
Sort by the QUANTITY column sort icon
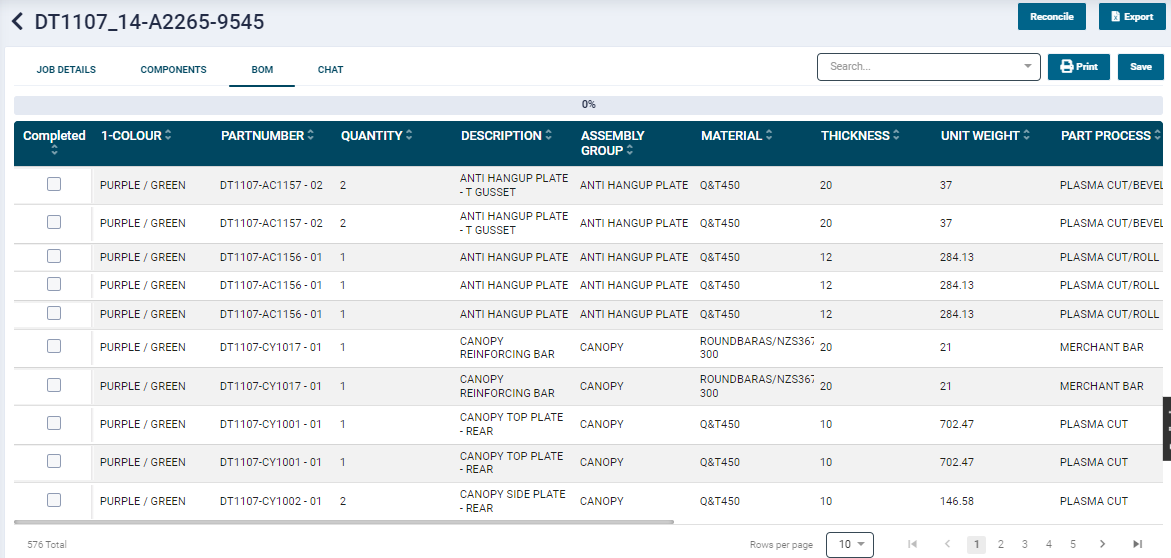(409, 136)
